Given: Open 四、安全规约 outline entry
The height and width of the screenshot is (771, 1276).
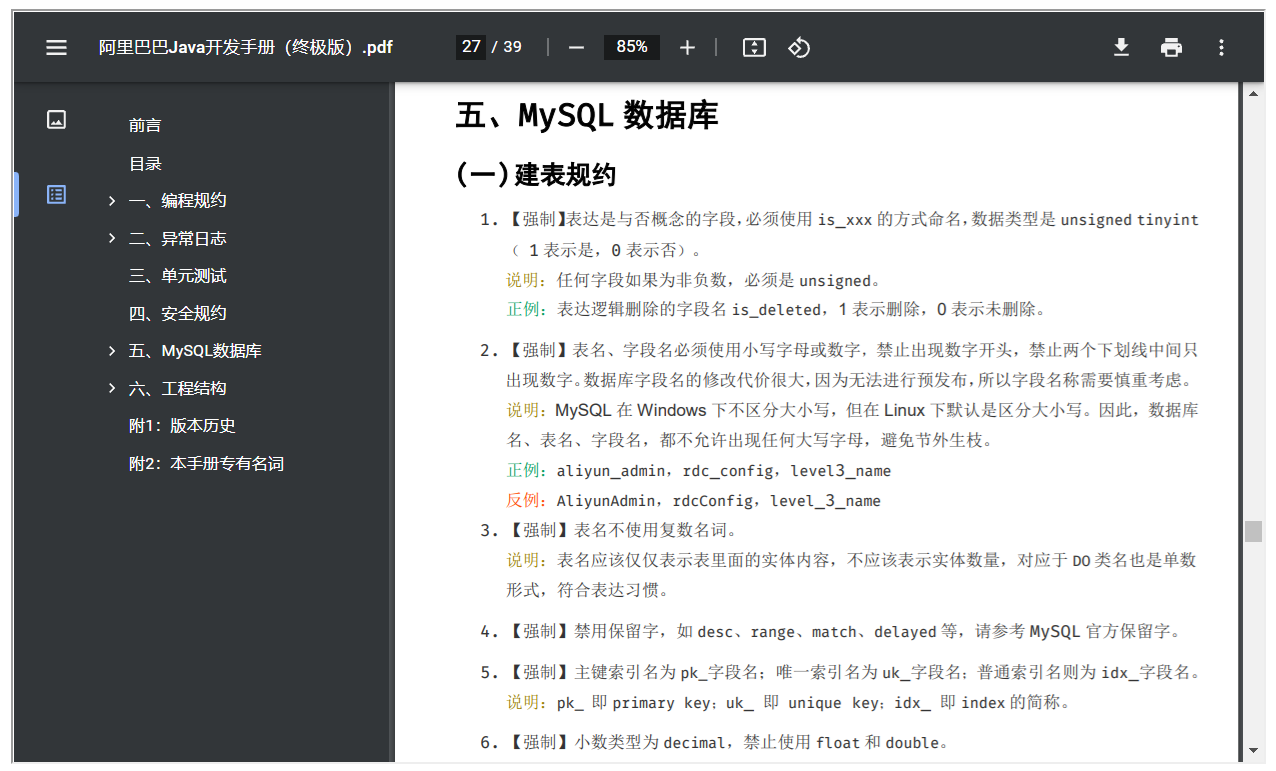Looking at the screenshot, I should coord(177,313).
